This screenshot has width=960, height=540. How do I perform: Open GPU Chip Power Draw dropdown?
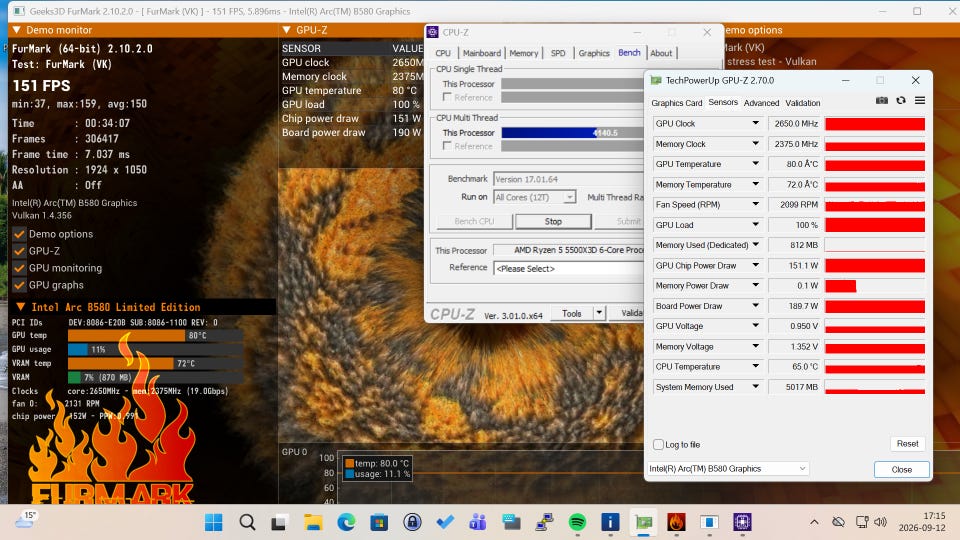tap(756, 265)
